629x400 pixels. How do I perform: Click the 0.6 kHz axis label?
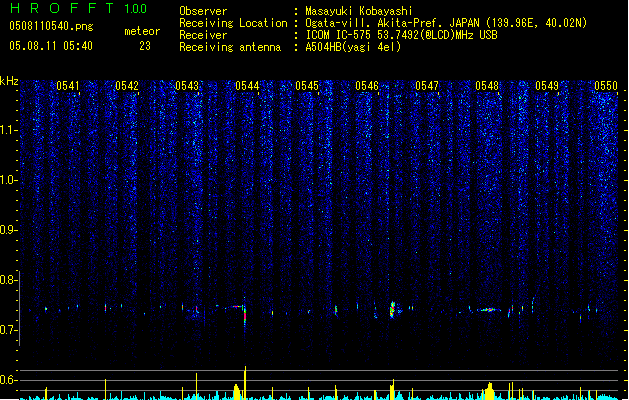8,380
